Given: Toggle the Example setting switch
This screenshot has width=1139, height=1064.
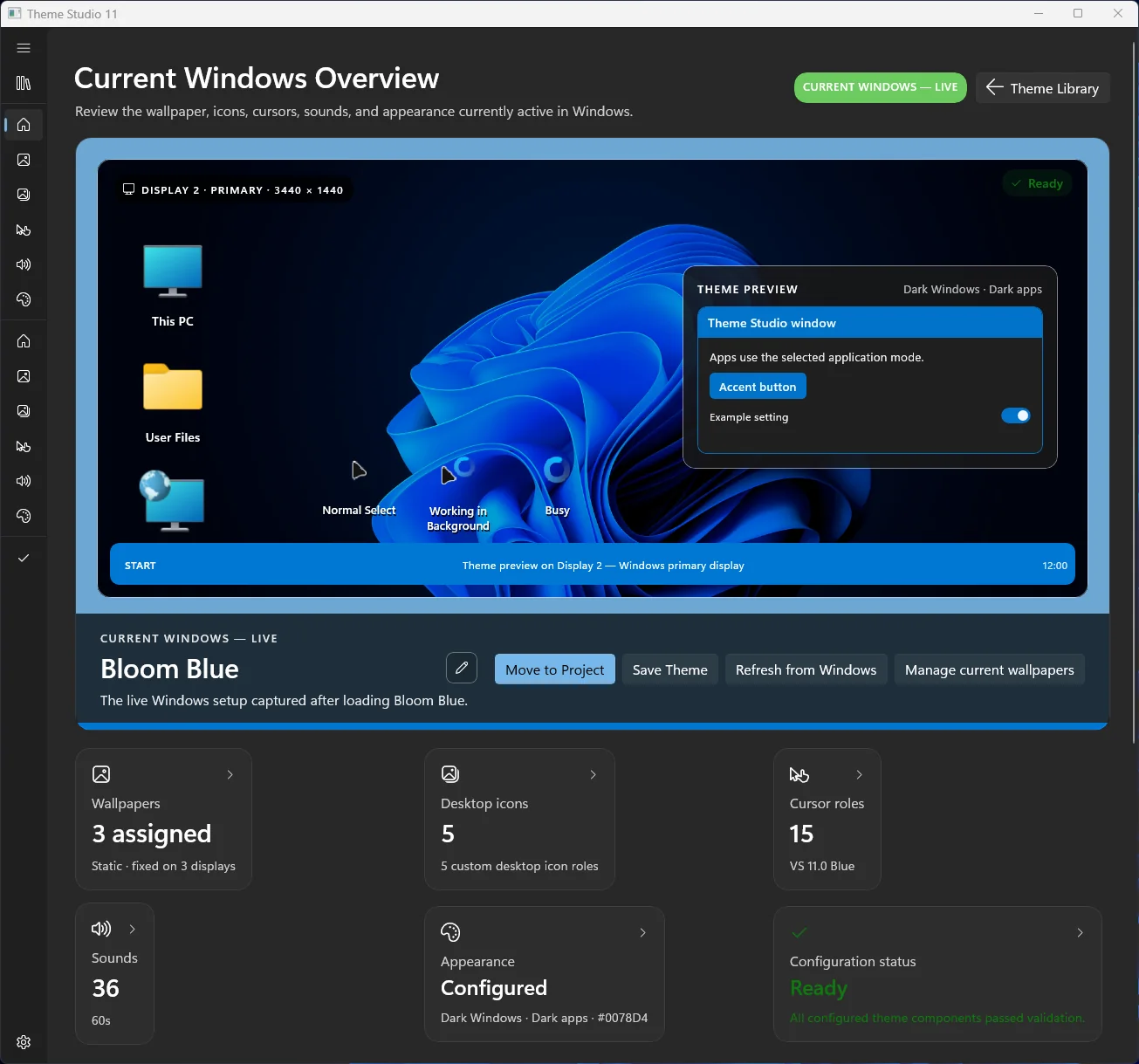Looking at the screenshot, I should tap(1016, 415).
